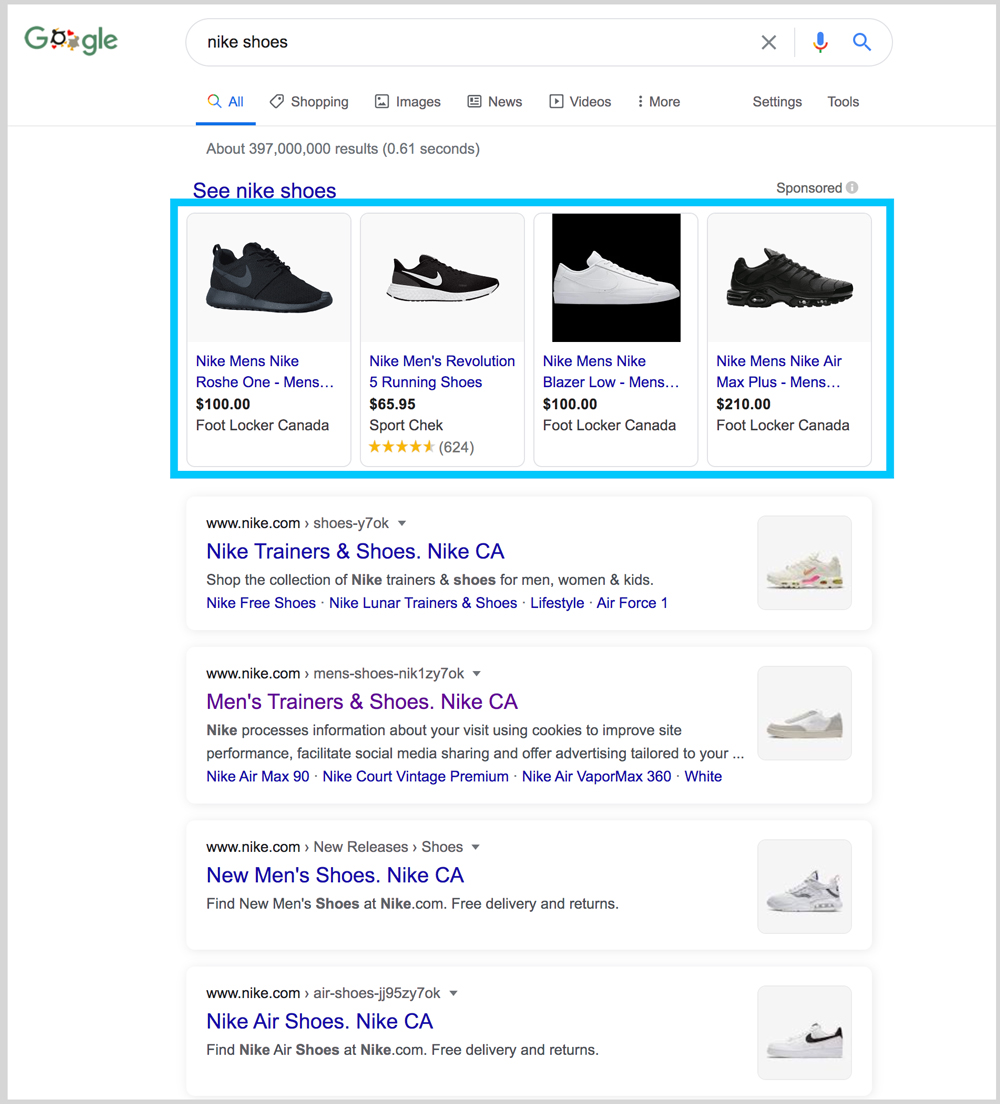
Task: Click the Air Force shoe thumbnail in last result
Action: (x=804, y=1032)
